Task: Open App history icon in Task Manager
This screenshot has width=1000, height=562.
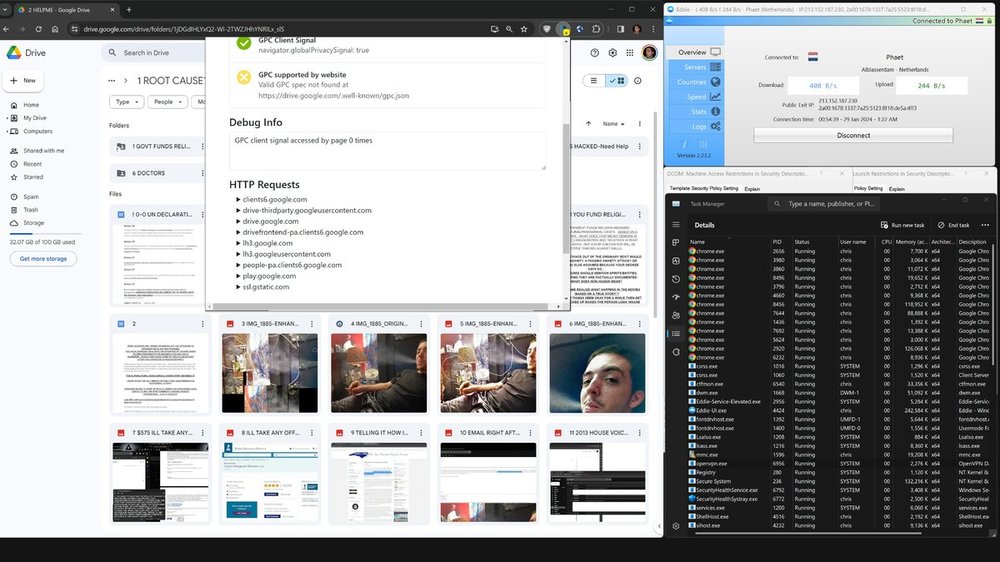Action: pos(676,279)
